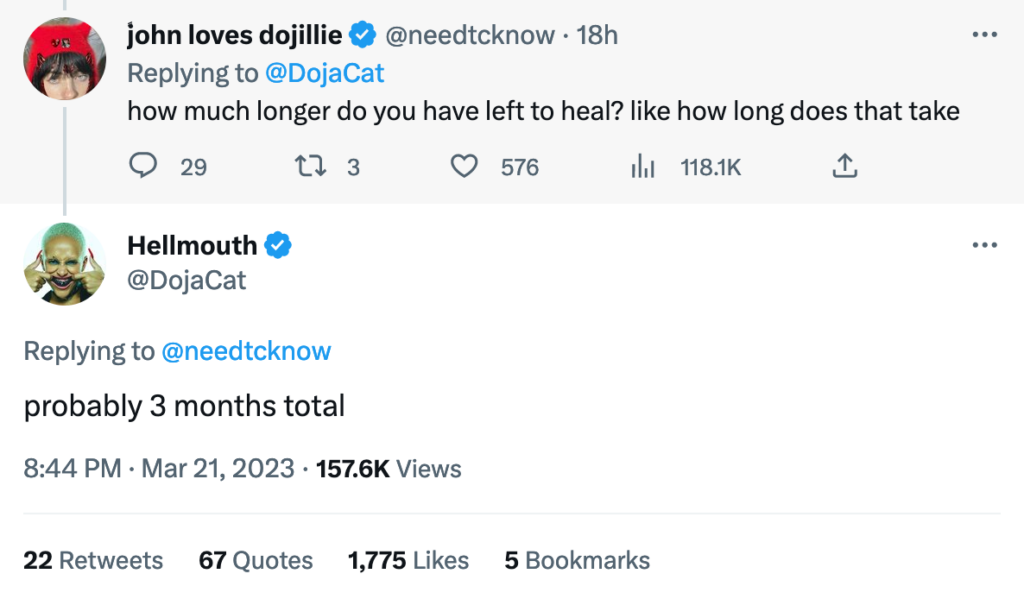View the 22 Retweets list
This screenshot has width=1024, height=599.
click(x=93, y=560)
